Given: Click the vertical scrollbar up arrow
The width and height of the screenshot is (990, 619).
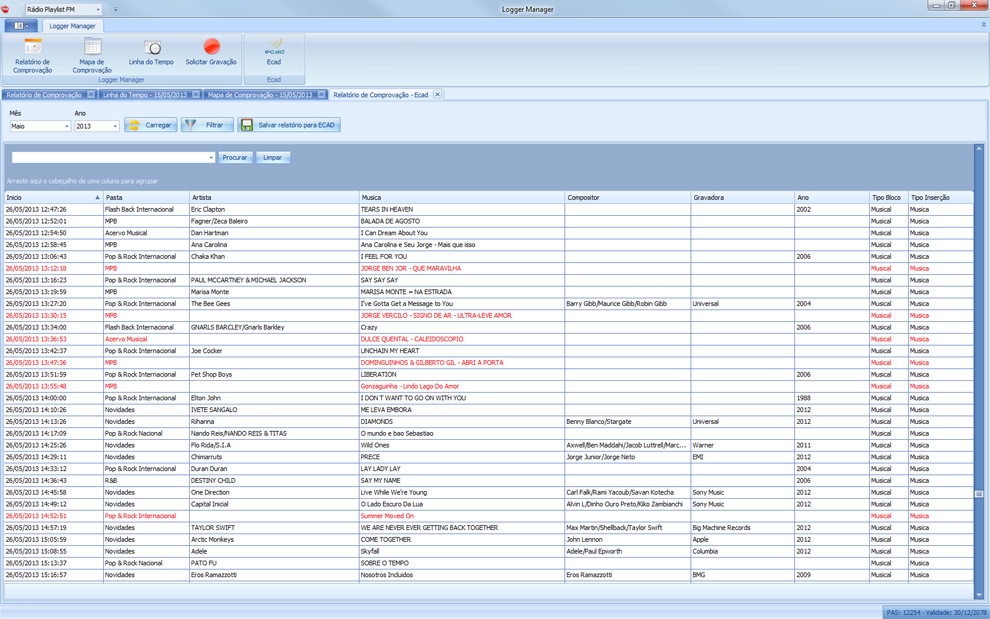Looking at the screenshot, I should coord(979,148).
